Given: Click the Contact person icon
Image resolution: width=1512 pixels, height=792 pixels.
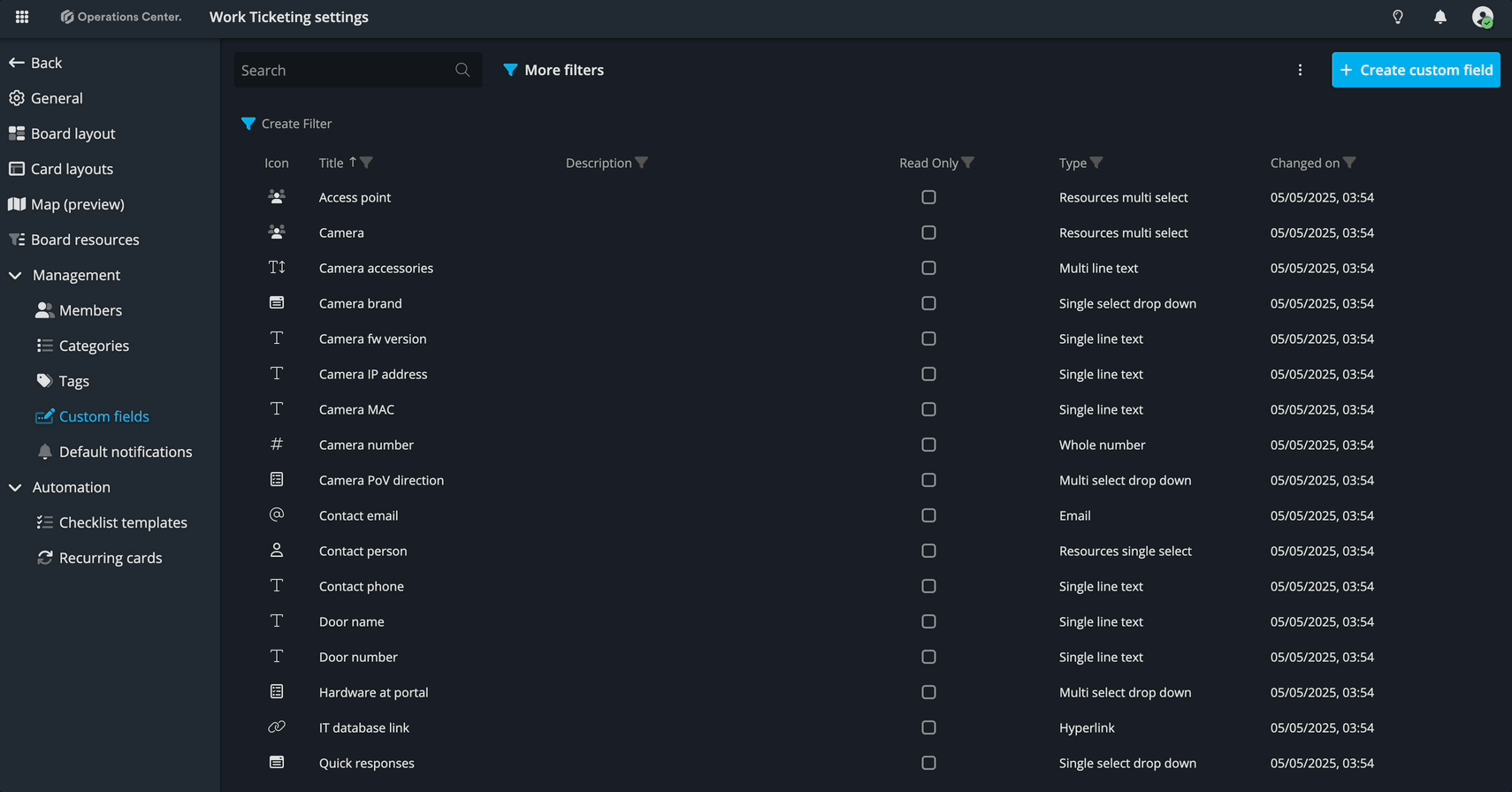Looking at the screenshot, I should pos(277,550).
